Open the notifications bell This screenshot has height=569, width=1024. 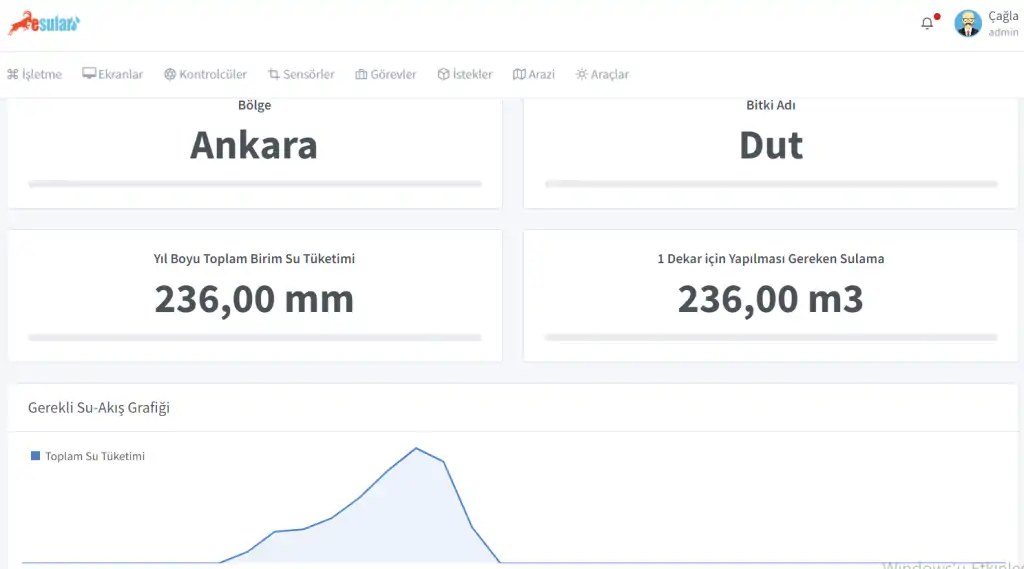point(927,24)
